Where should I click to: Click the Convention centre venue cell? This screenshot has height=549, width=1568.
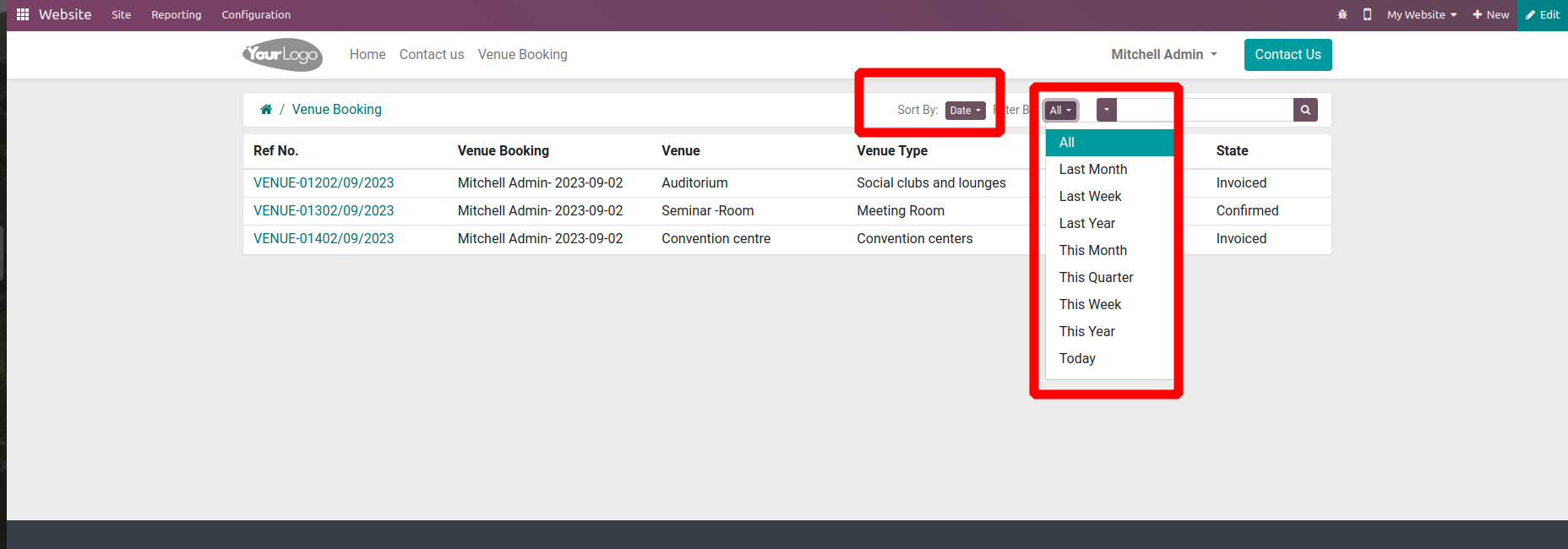click(x=716, y=238)
